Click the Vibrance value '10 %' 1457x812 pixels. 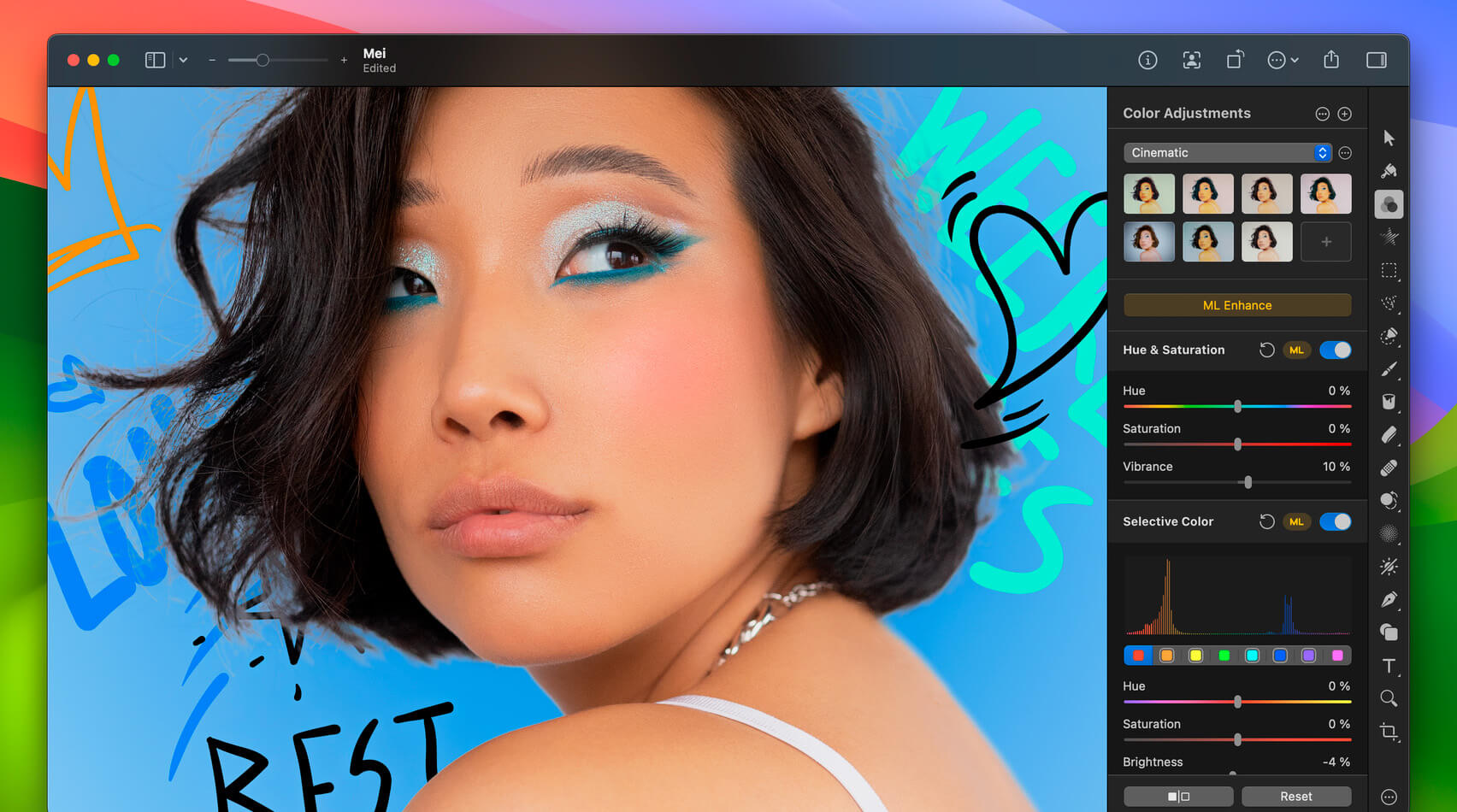[1336, 467]
